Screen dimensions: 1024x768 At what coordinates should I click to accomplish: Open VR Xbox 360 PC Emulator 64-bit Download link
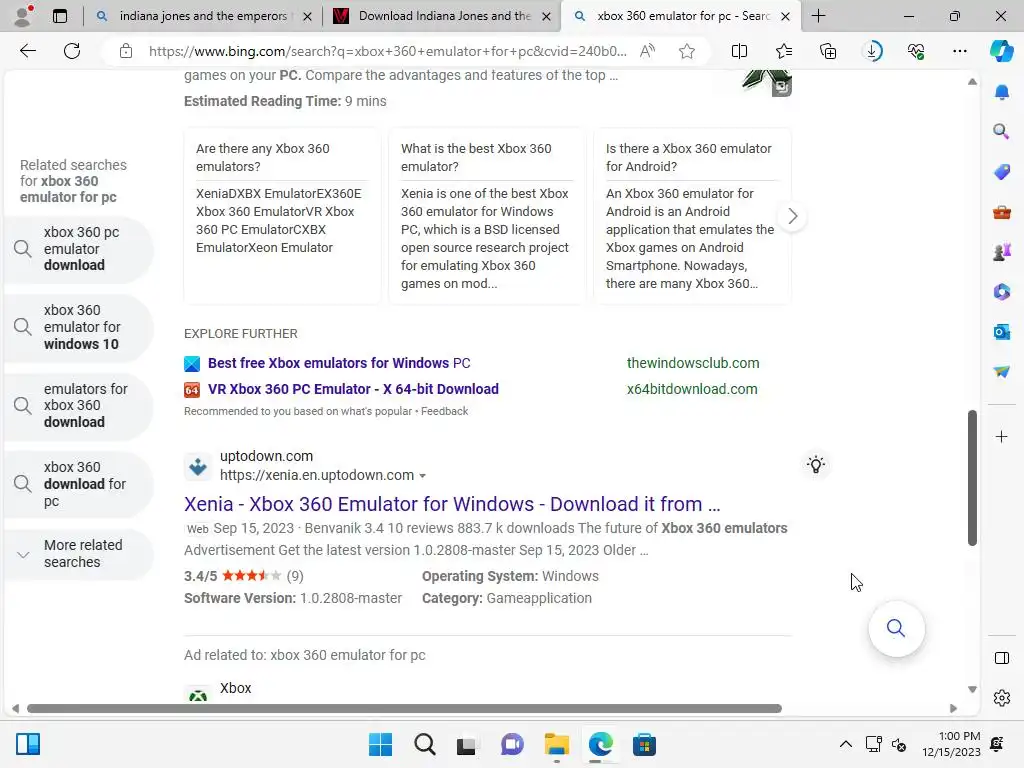[353, 389]
